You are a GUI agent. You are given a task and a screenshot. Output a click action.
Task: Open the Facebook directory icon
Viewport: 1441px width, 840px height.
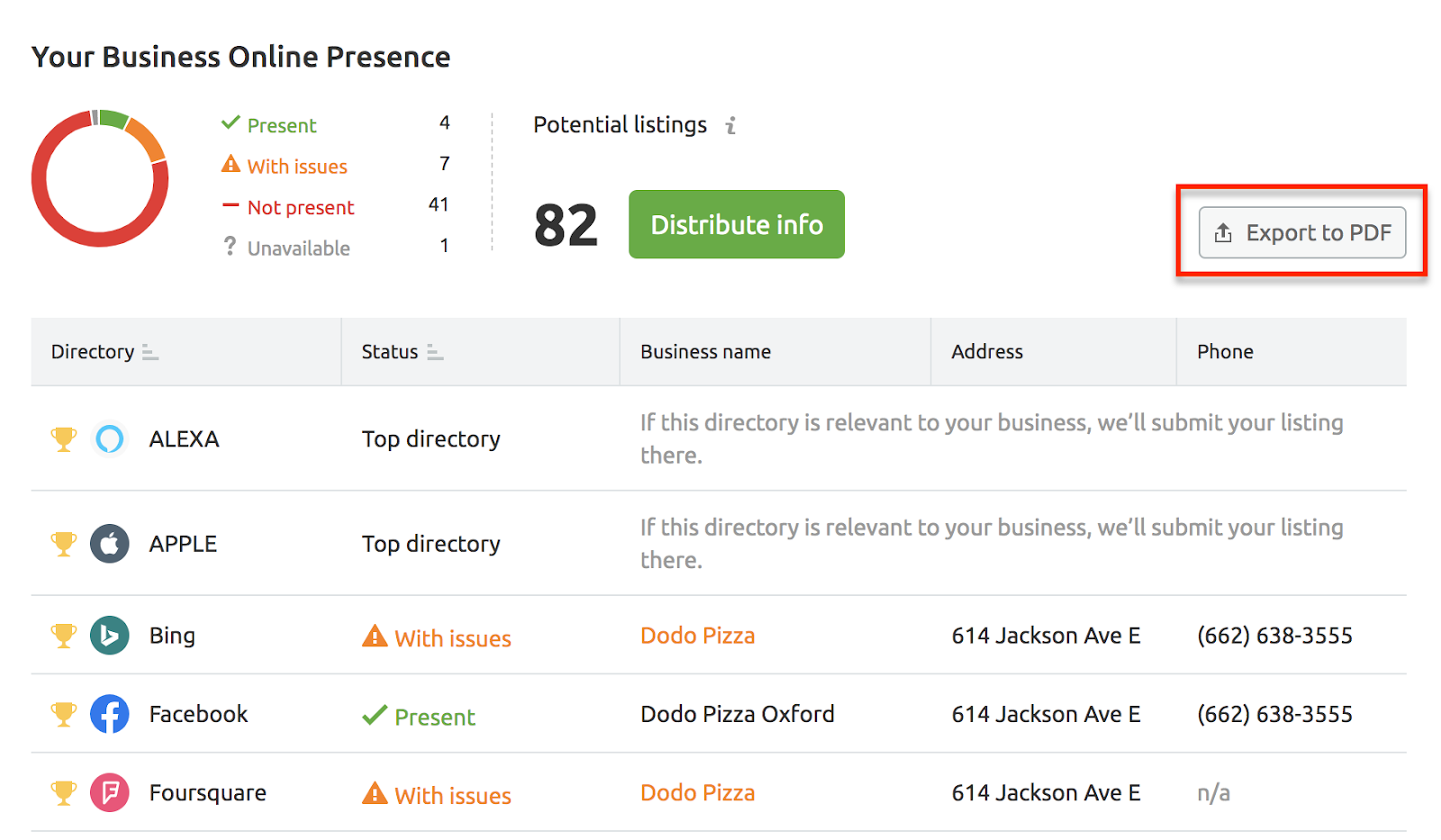point(109,714)
